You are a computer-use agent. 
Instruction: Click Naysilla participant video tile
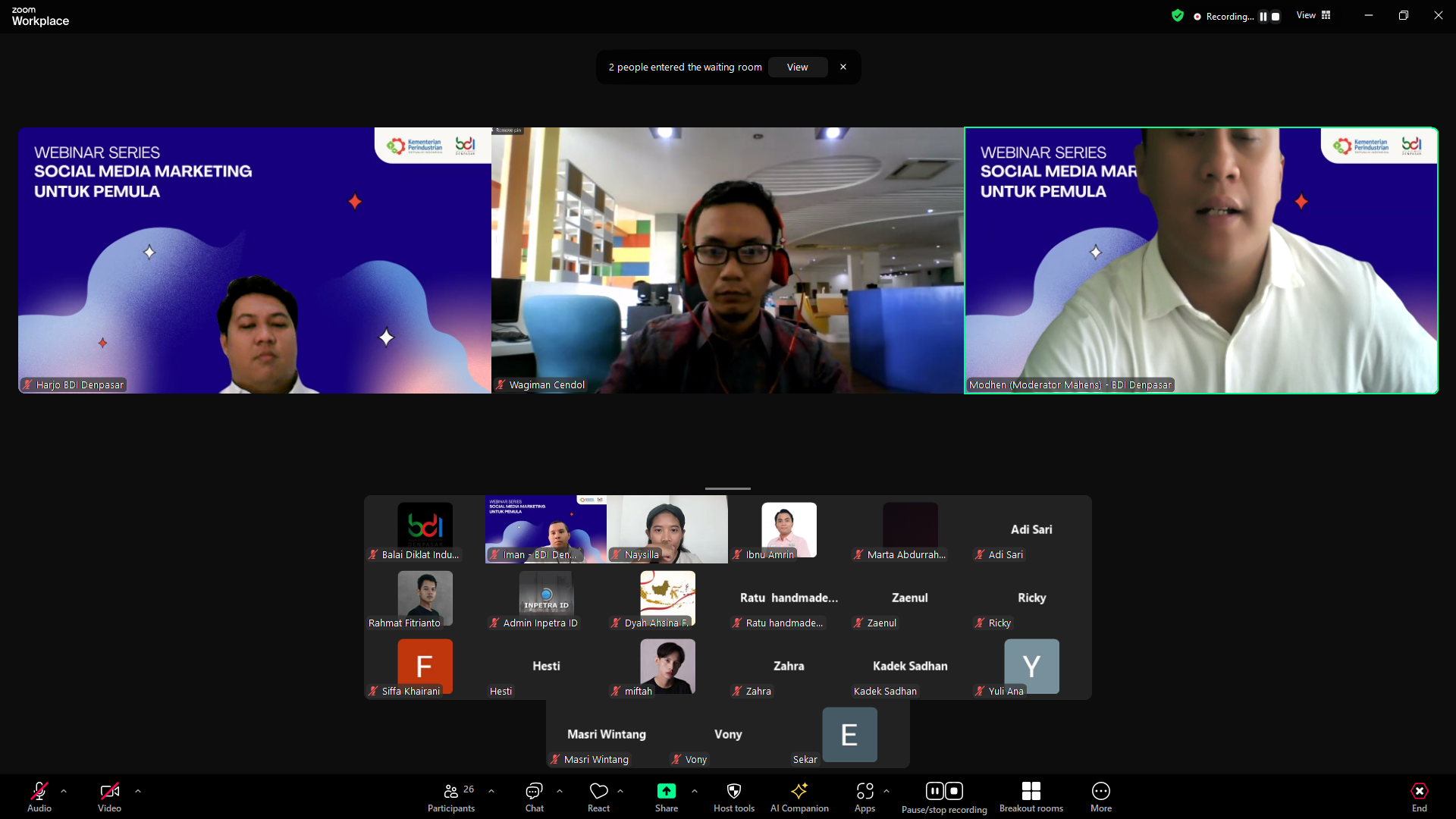click(x=667, y=529)
